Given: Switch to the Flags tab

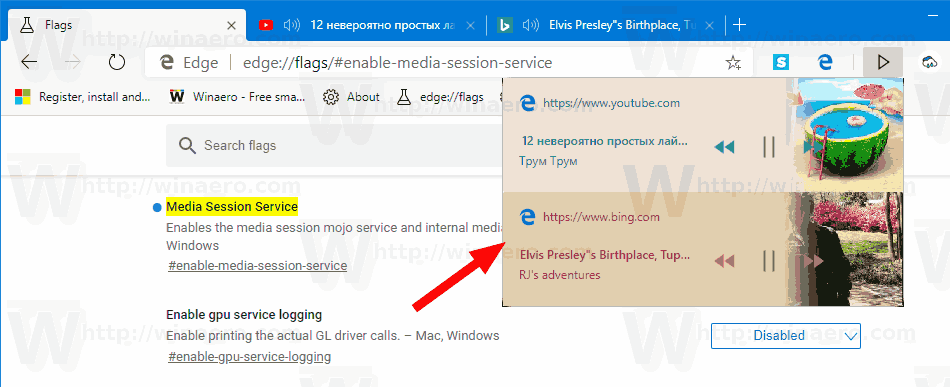Looking at the screenshot, I should (x=127, y=25).
